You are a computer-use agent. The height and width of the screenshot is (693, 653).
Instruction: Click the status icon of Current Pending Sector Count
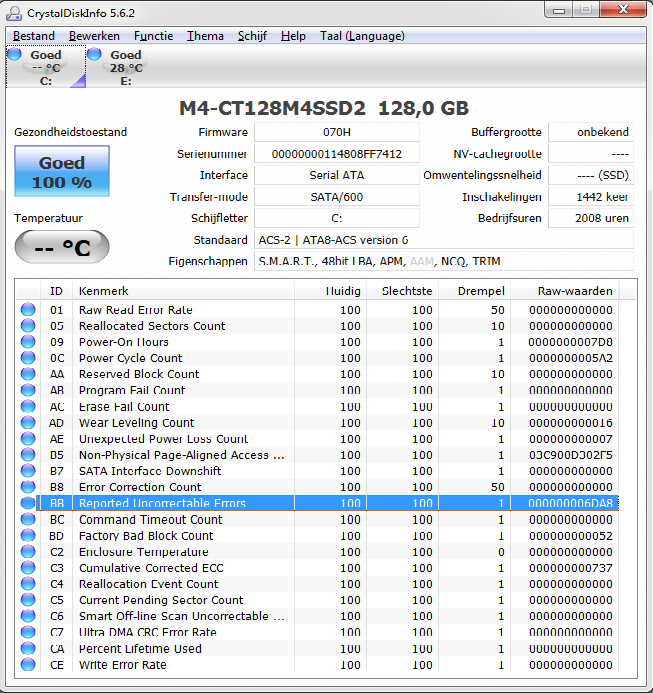28,600
